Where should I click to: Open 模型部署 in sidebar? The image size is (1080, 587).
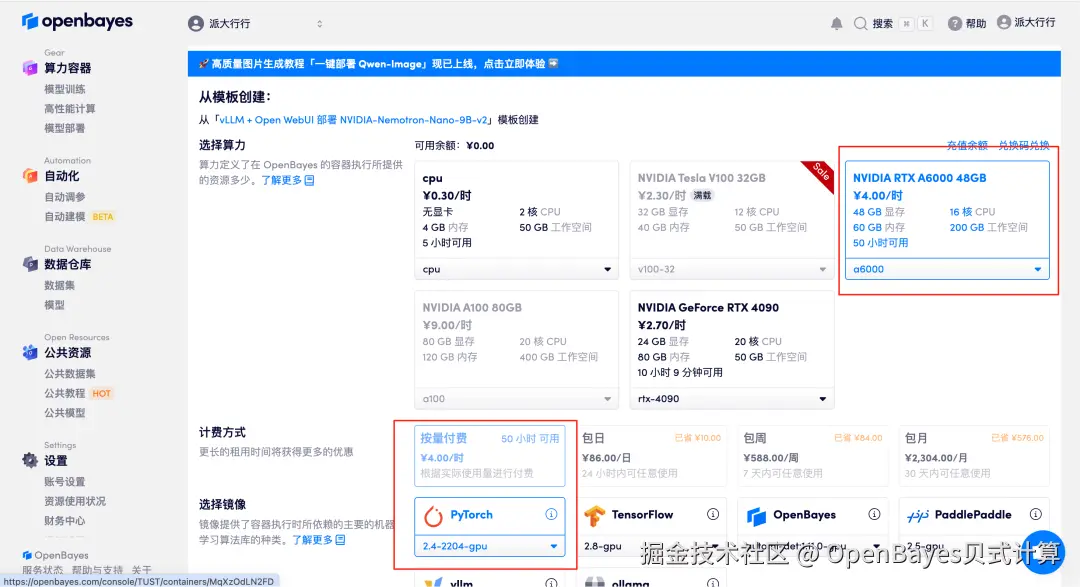click(65, 127)
